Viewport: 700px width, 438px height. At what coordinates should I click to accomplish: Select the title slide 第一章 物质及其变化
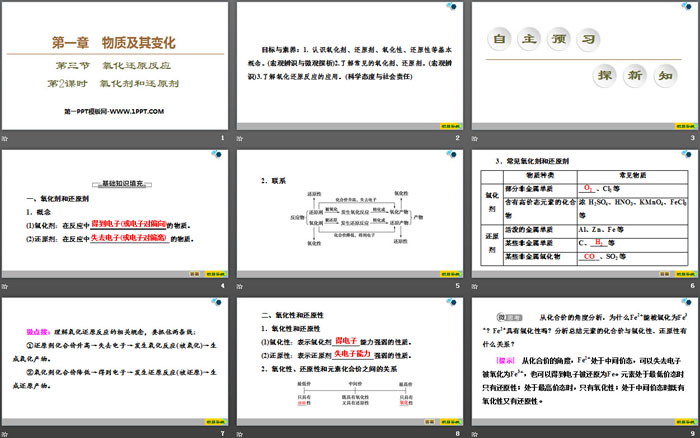point(115,66)
